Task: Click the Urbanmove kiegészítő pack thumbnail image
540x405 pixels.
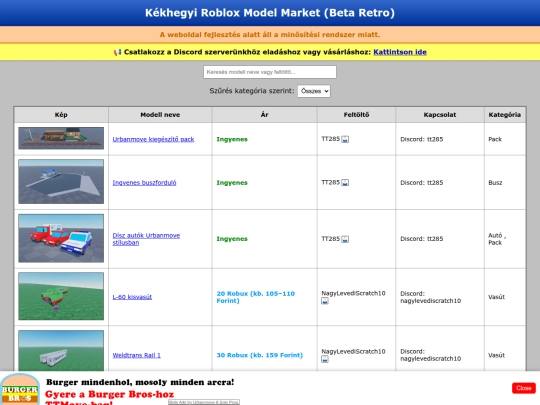Action: coord(61,138)
